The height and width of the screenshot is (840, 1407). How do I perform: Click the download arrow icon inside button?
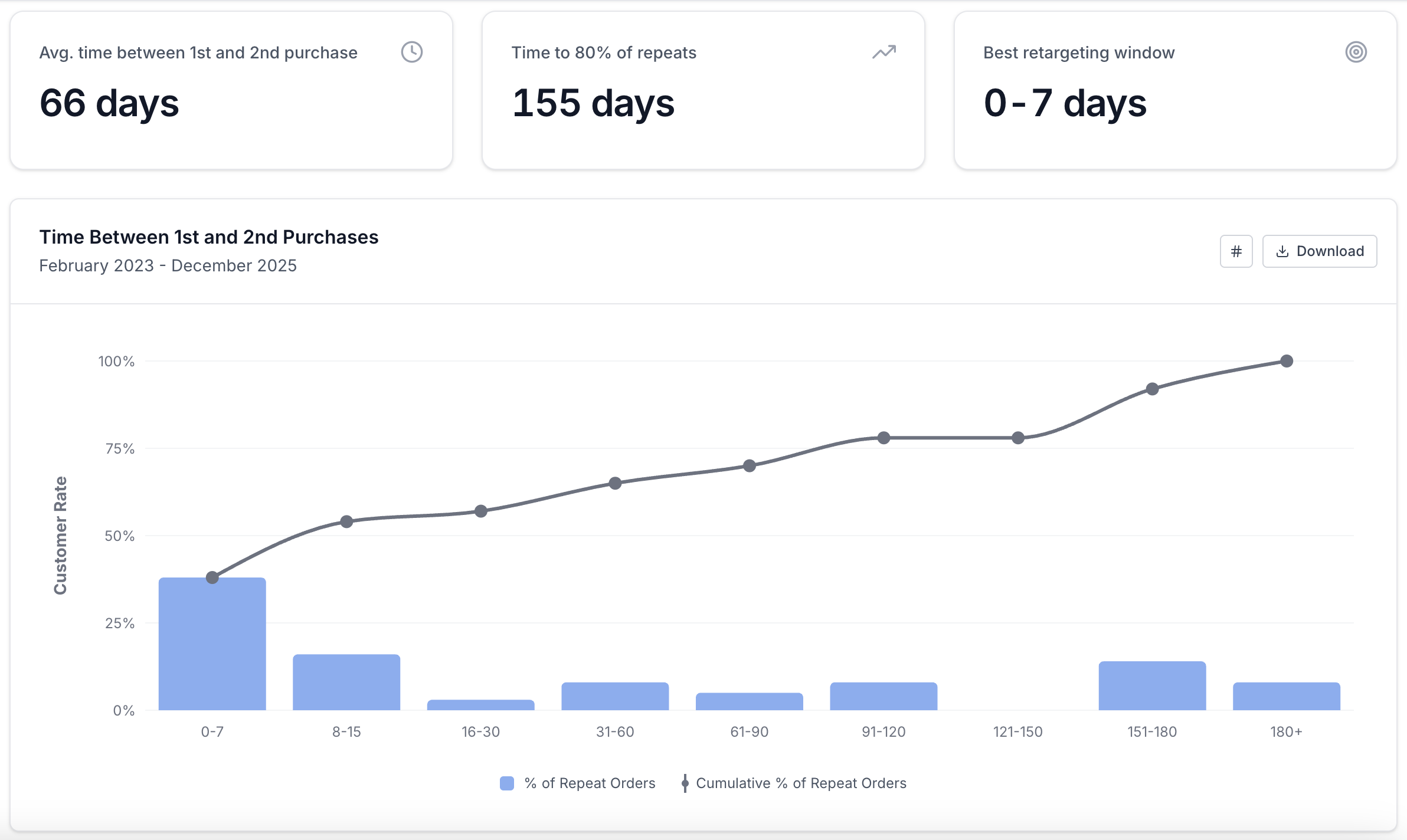[1282, 251]
